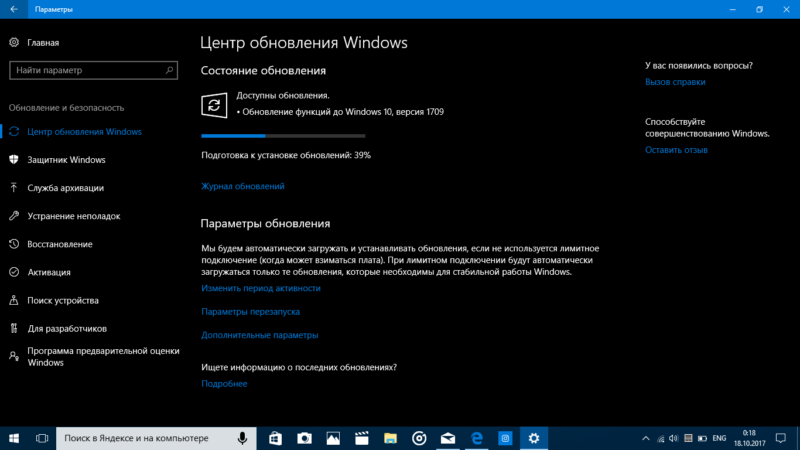
Task: Click the Защитник Windows shield icon
Action: pyautogui.click(x=14, y=160)
